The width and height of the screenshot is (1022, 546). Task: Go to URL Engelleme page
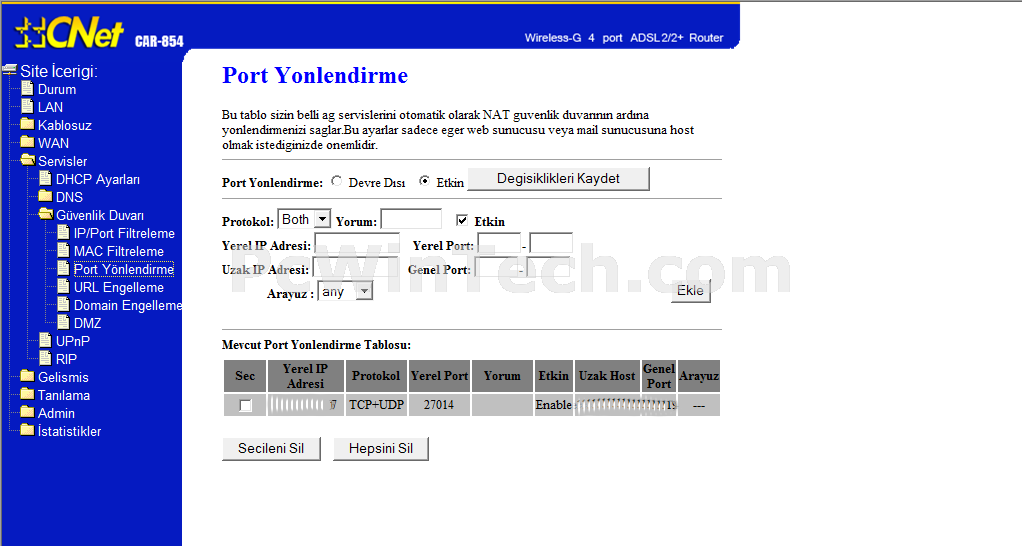[119, 287]
